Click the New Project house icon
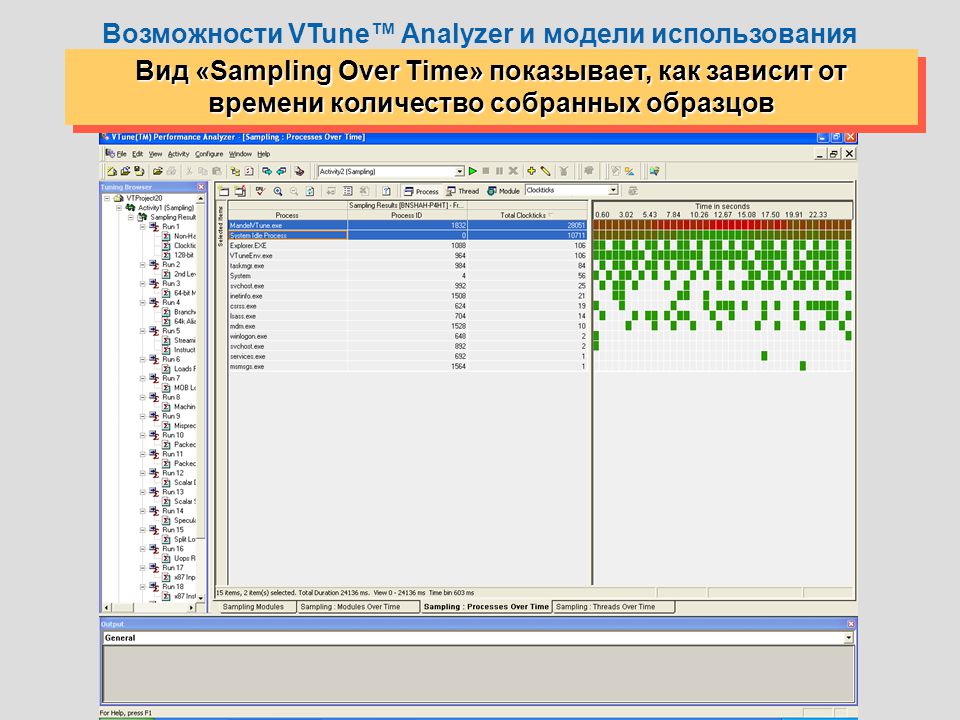 click(112, 171)
